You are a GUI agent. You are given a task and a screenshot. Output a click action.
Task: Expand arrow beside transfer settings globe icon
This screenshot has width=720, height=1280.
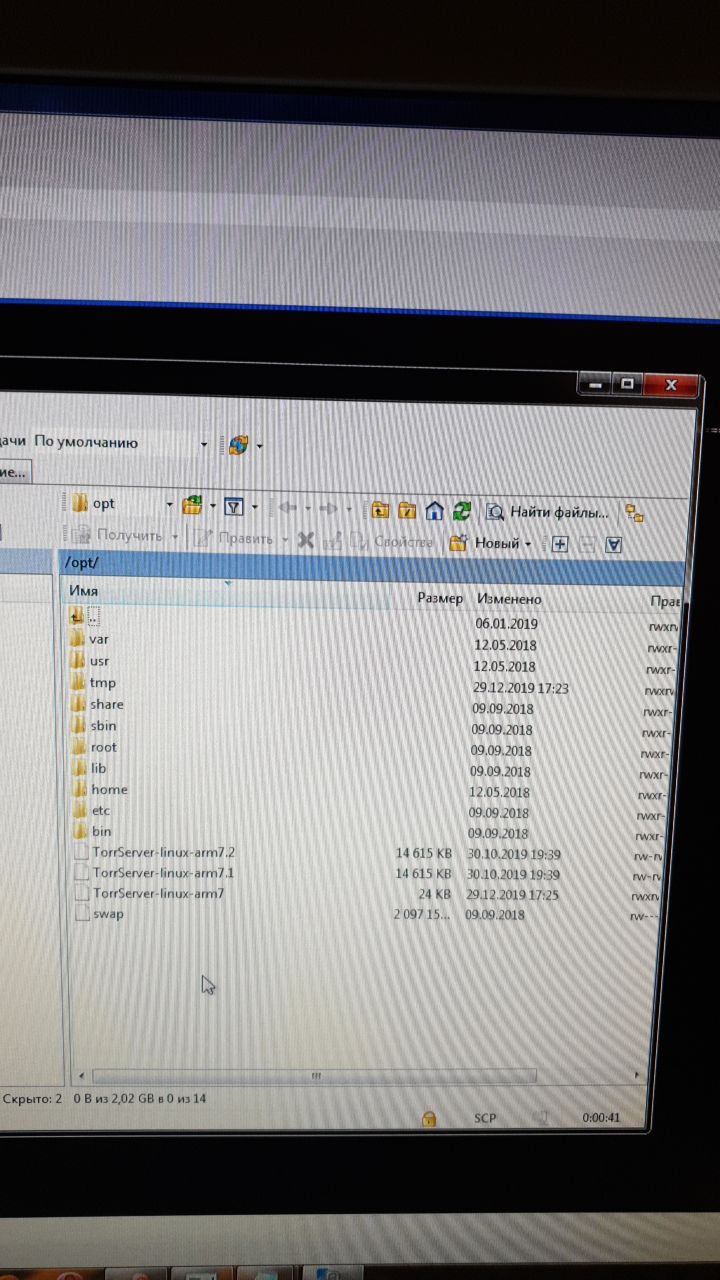pyautogui.click(x=260, y=445)
